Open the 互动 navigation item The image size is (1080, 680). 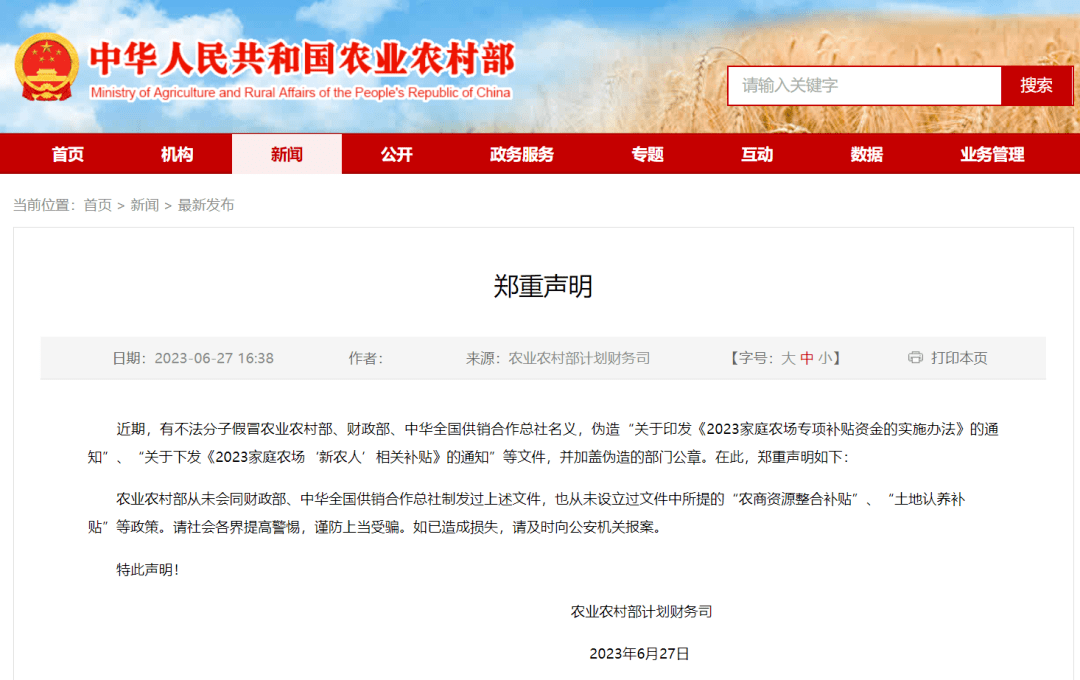coord(757,154)
